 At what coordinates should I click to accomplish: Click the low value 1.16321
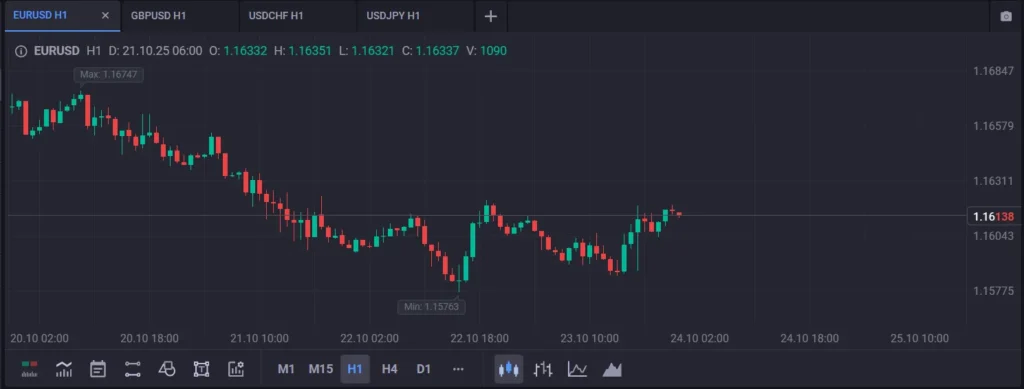tap(372, 51)
